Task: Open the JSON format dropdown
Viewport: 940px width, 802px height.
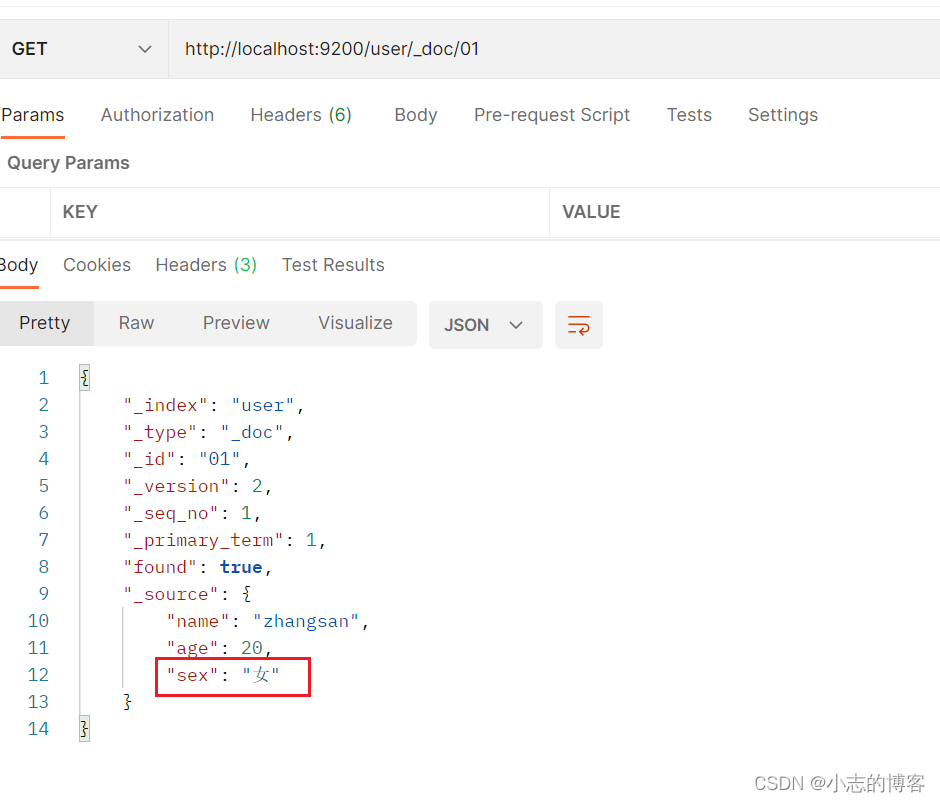Action: click(486, 325)
